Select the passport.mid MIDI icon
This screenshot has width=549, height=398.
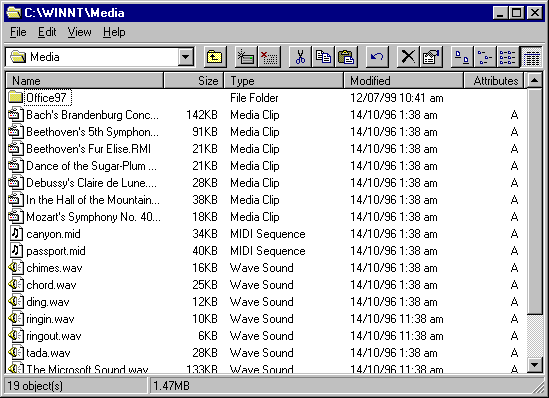(16, 251)
